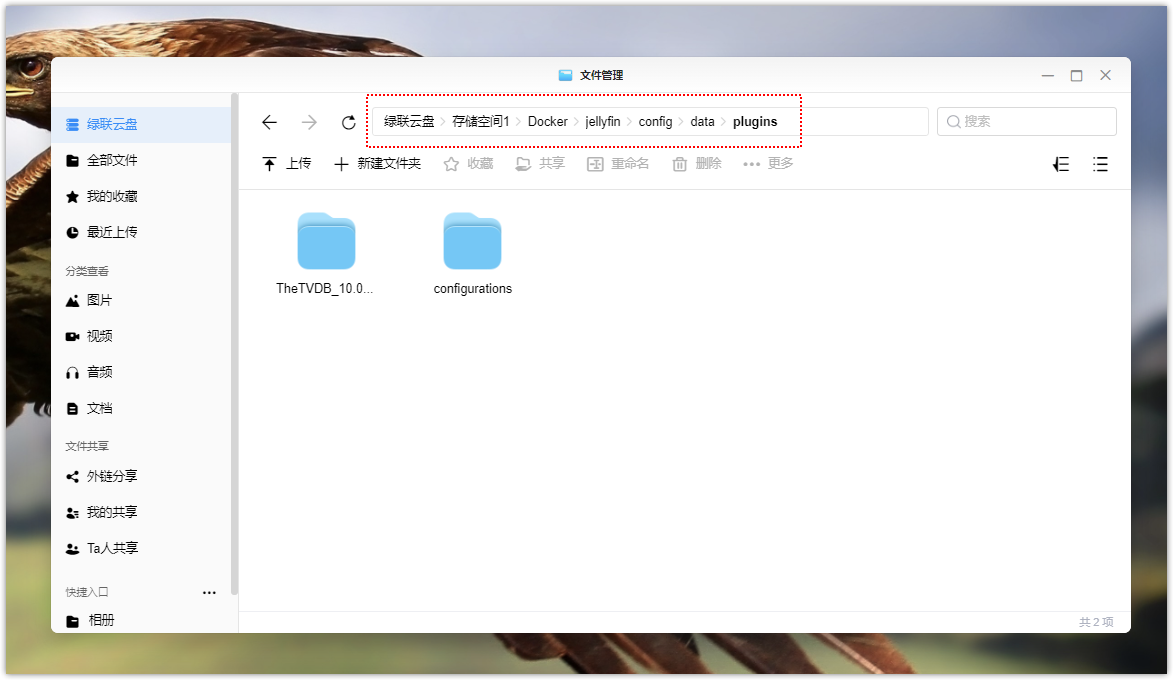Toggle the sort order icon

click(1061, 164)
